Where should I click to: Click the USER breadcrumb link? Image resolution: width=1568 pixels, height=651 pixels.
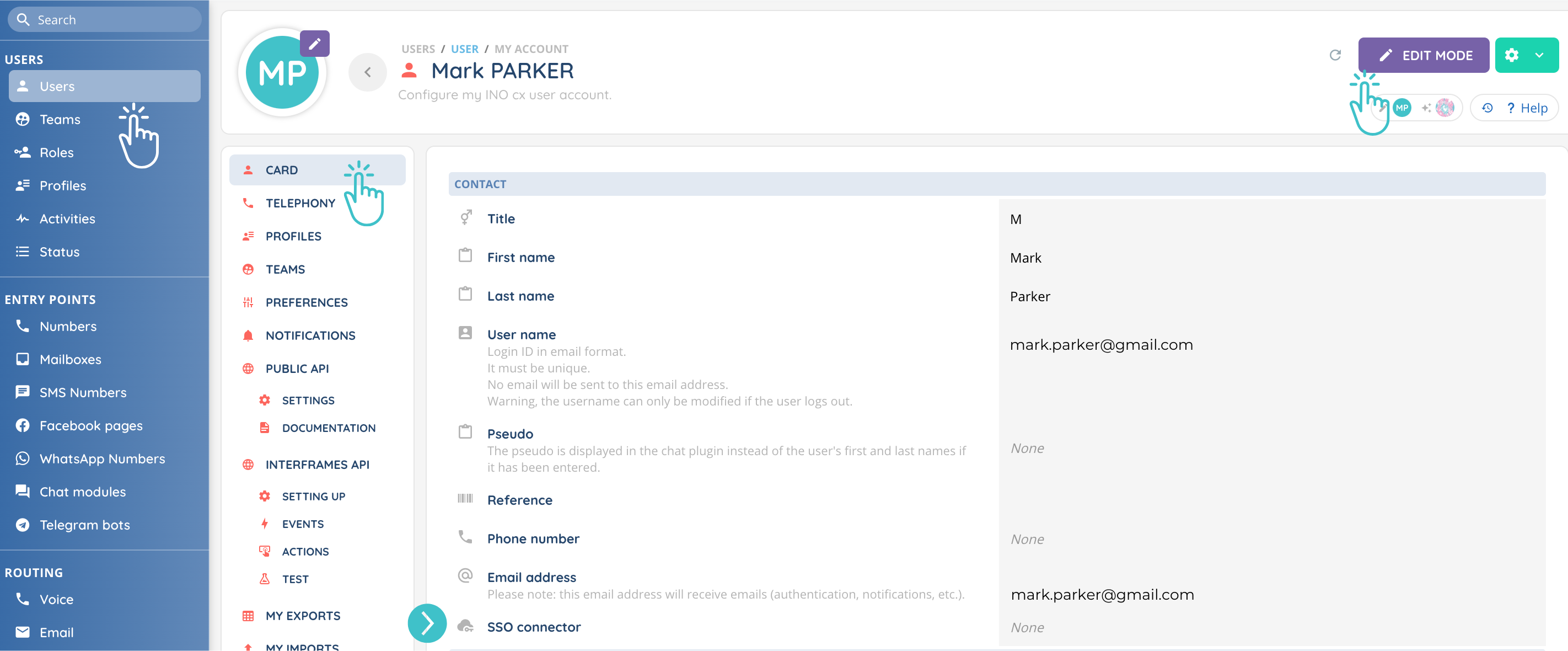click(464, 49)
